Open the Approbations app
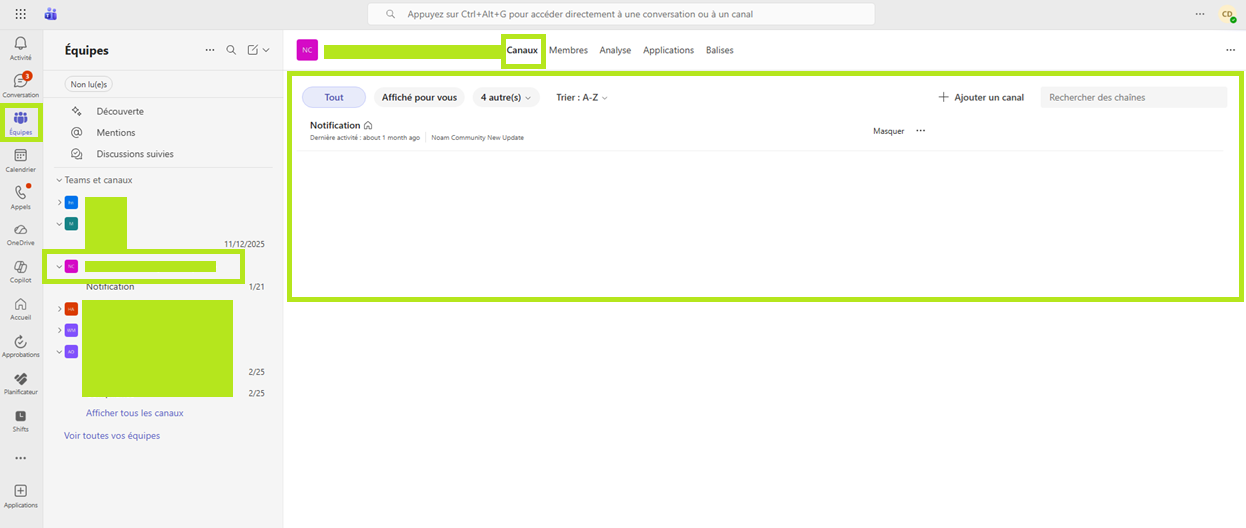Image resolution: width=1246 pixels, height=528 pixels. (x=20, y=346)
